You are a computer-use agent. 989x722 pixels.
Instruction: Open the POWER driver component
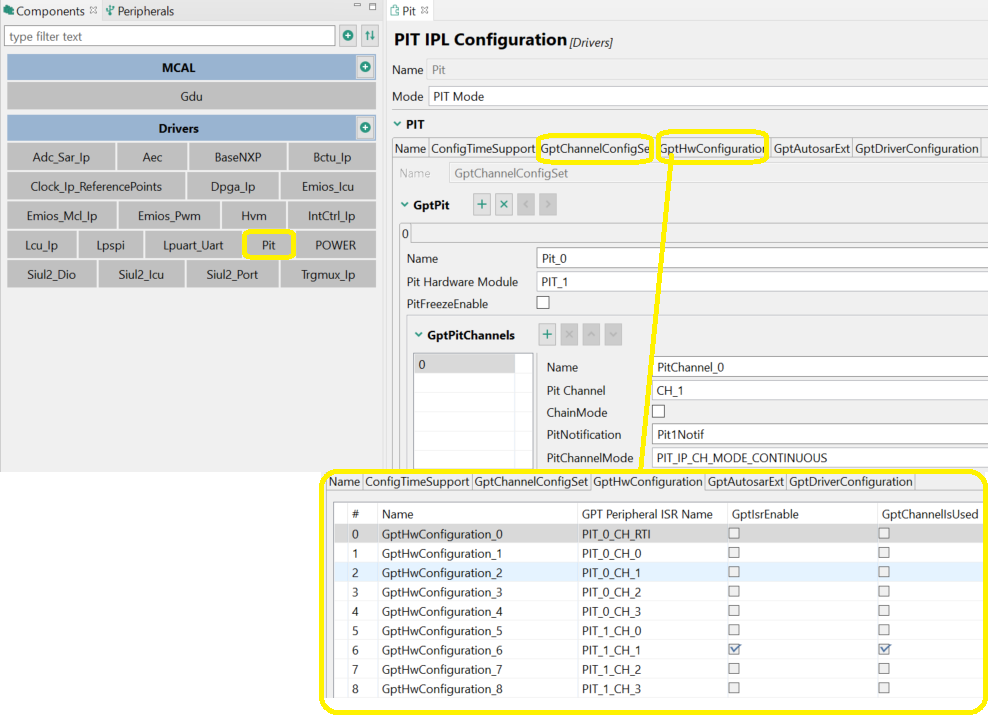(336, 245)
